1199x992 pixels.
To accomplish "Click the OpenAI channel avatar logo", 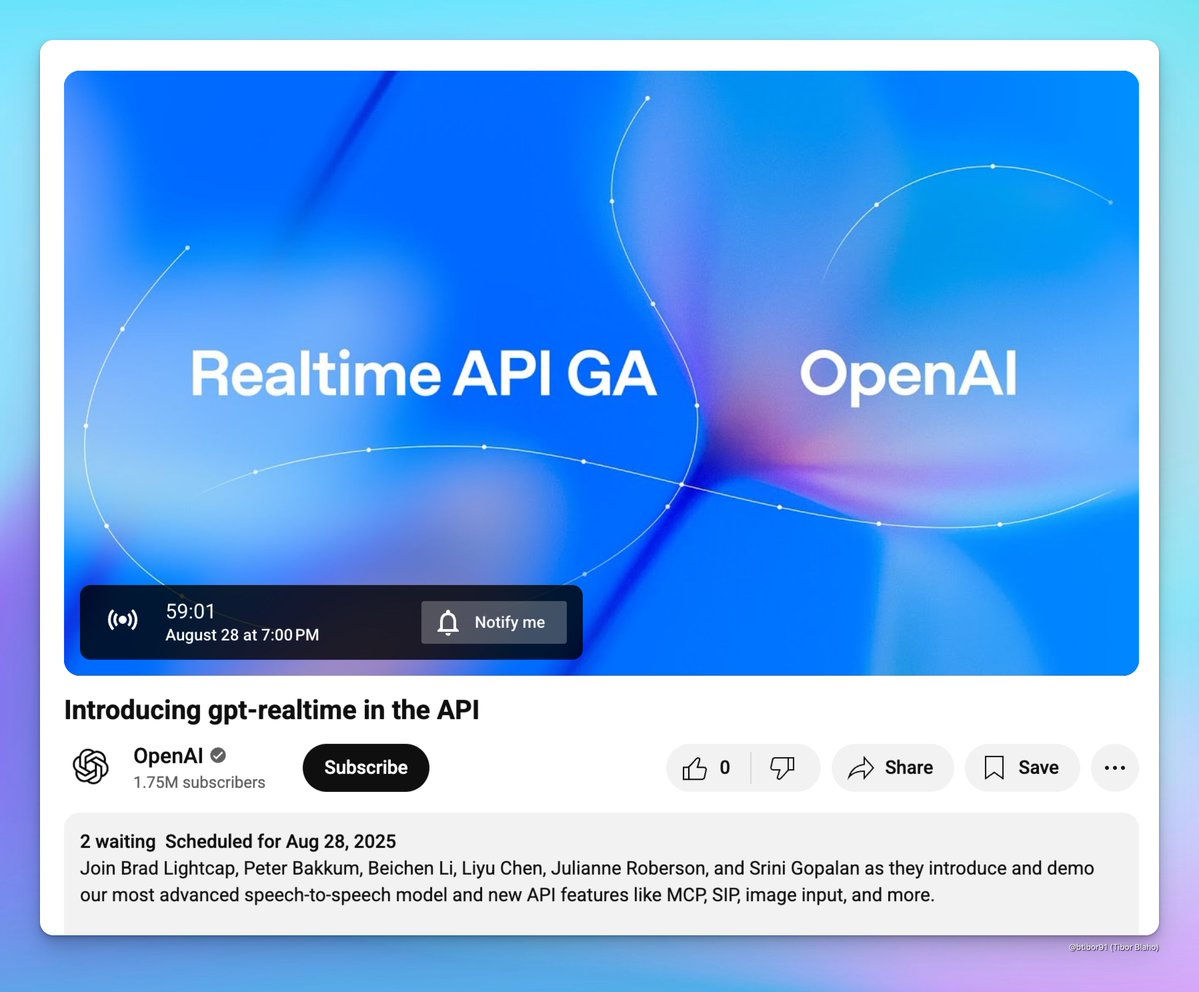I will point(91,767).
